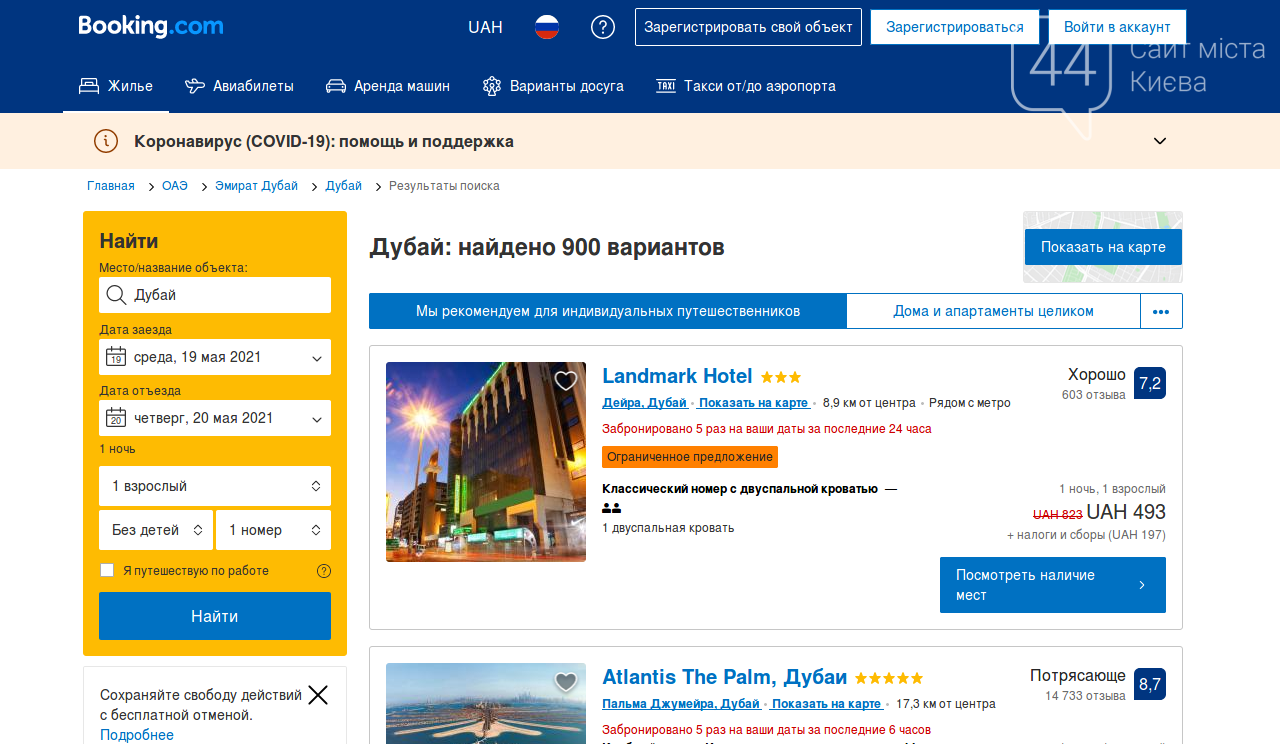Click the Atlantis 8,7 score badge
The image size is (1280, 744).
pyautogui.click(x=1150, y=684)
